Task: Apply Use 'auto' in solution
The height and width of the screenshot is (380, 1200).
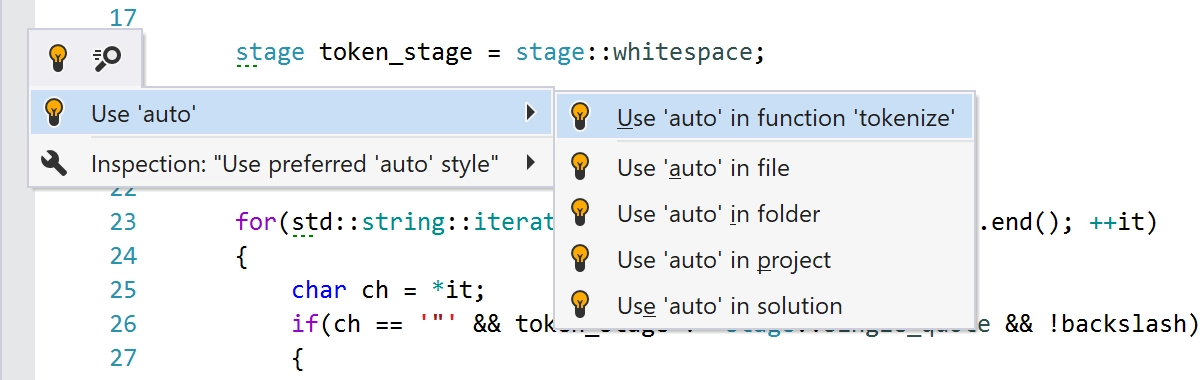Action: (x=765, y=305)
